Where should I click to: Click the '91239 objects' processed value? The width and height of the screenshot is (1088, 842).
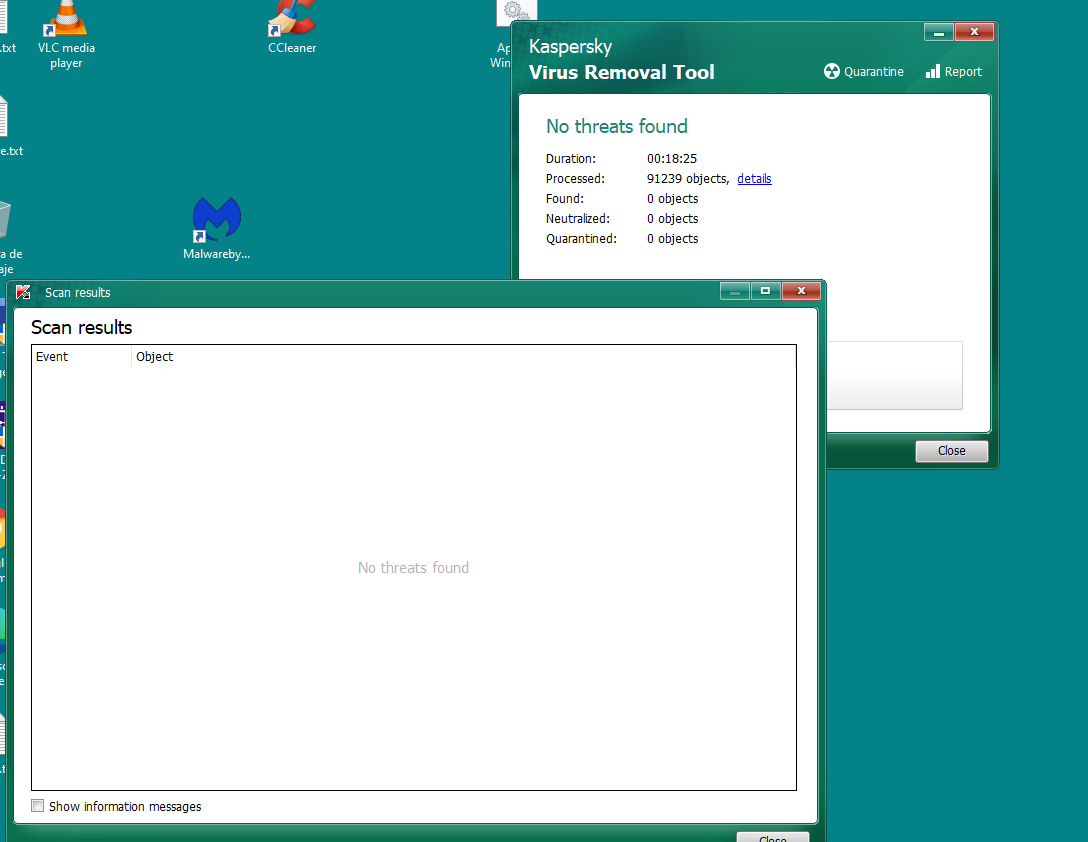coord(688,178)
